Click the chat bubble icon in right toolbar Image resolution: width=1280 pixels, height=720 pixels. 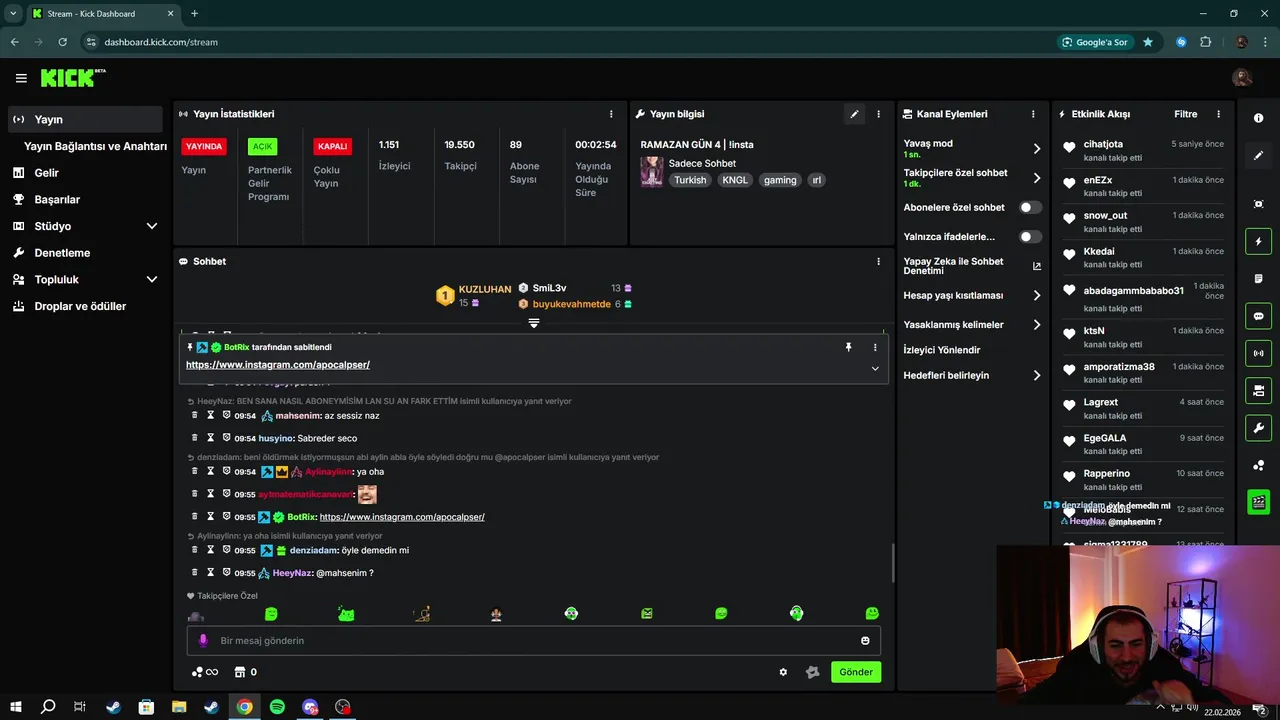click(x=1259, y=316)
